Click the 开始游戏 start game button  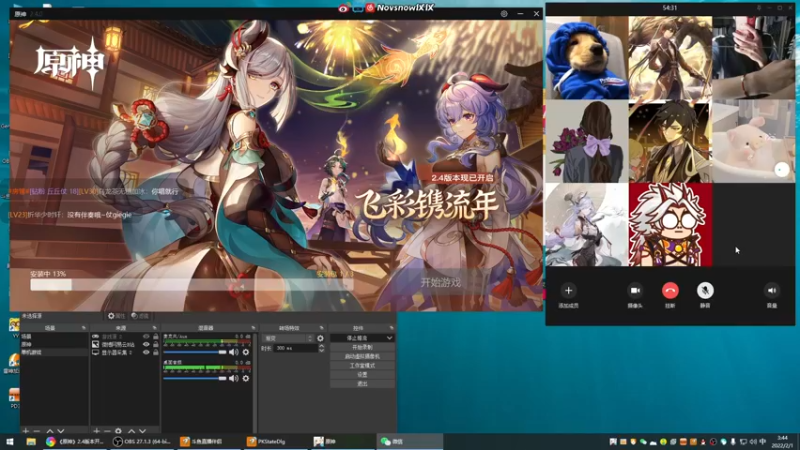tap(440, 282)
